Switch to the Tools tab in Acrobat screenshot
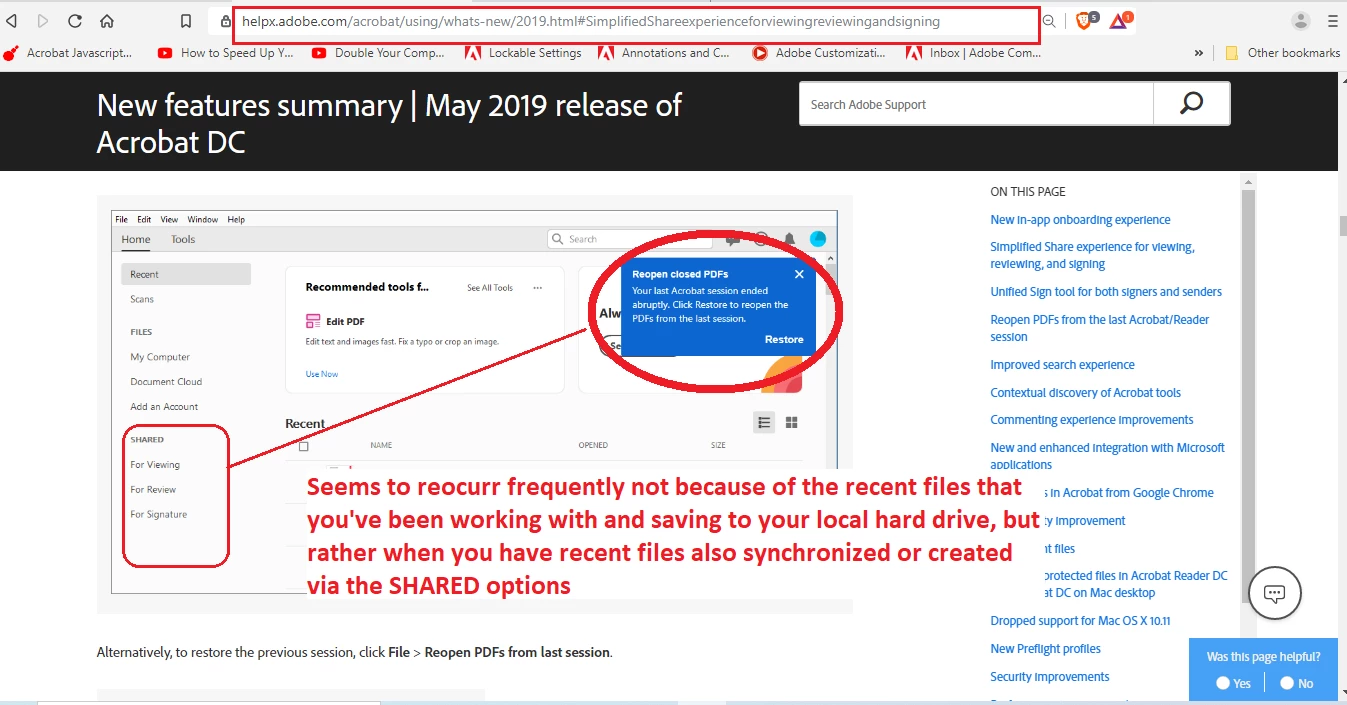This screenshot has width=1347, height=705. [x=183, y=240]
